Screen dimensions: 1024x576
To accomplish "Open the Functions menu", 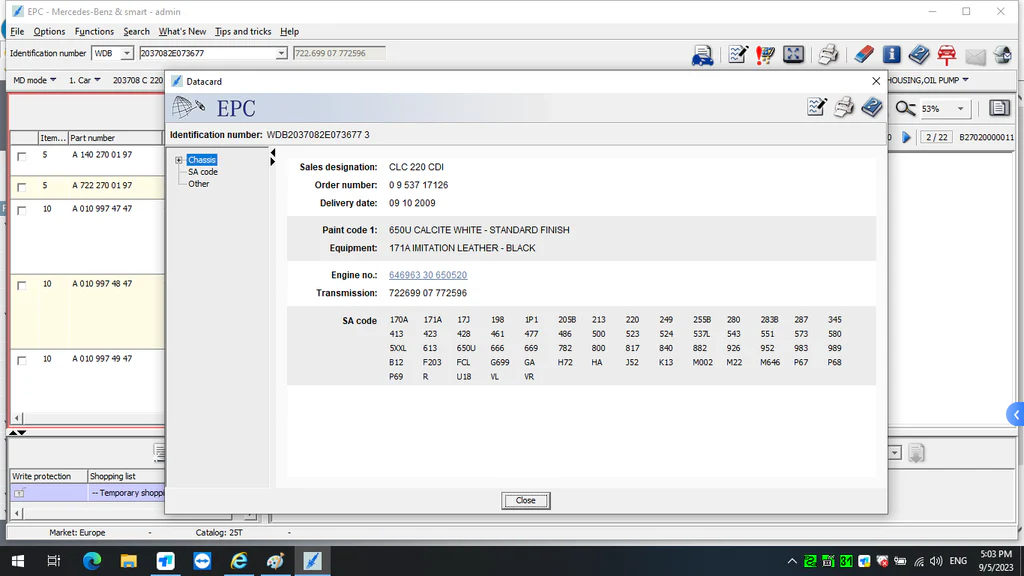I will point(94,32).
